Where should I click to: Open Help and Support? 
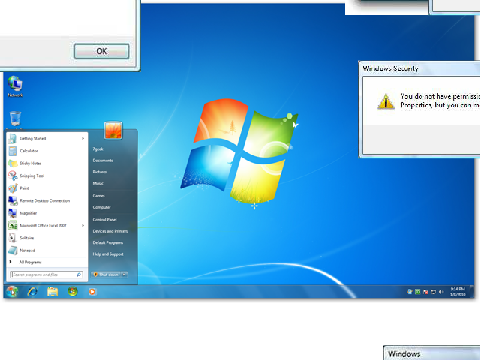tap(108, 254)
